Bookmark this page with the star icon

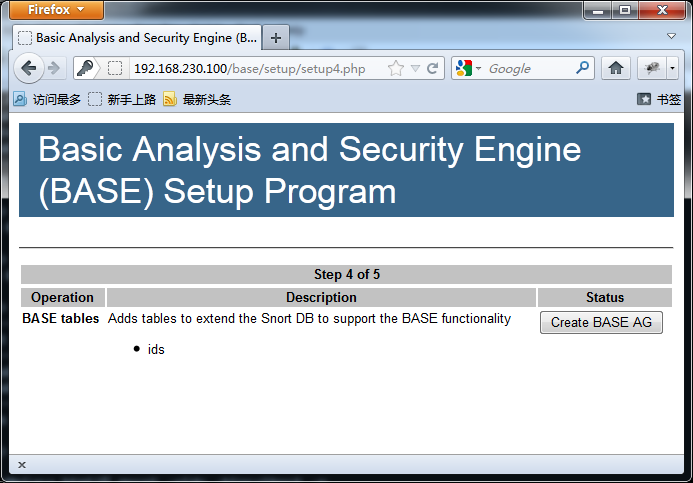point(396,68)
